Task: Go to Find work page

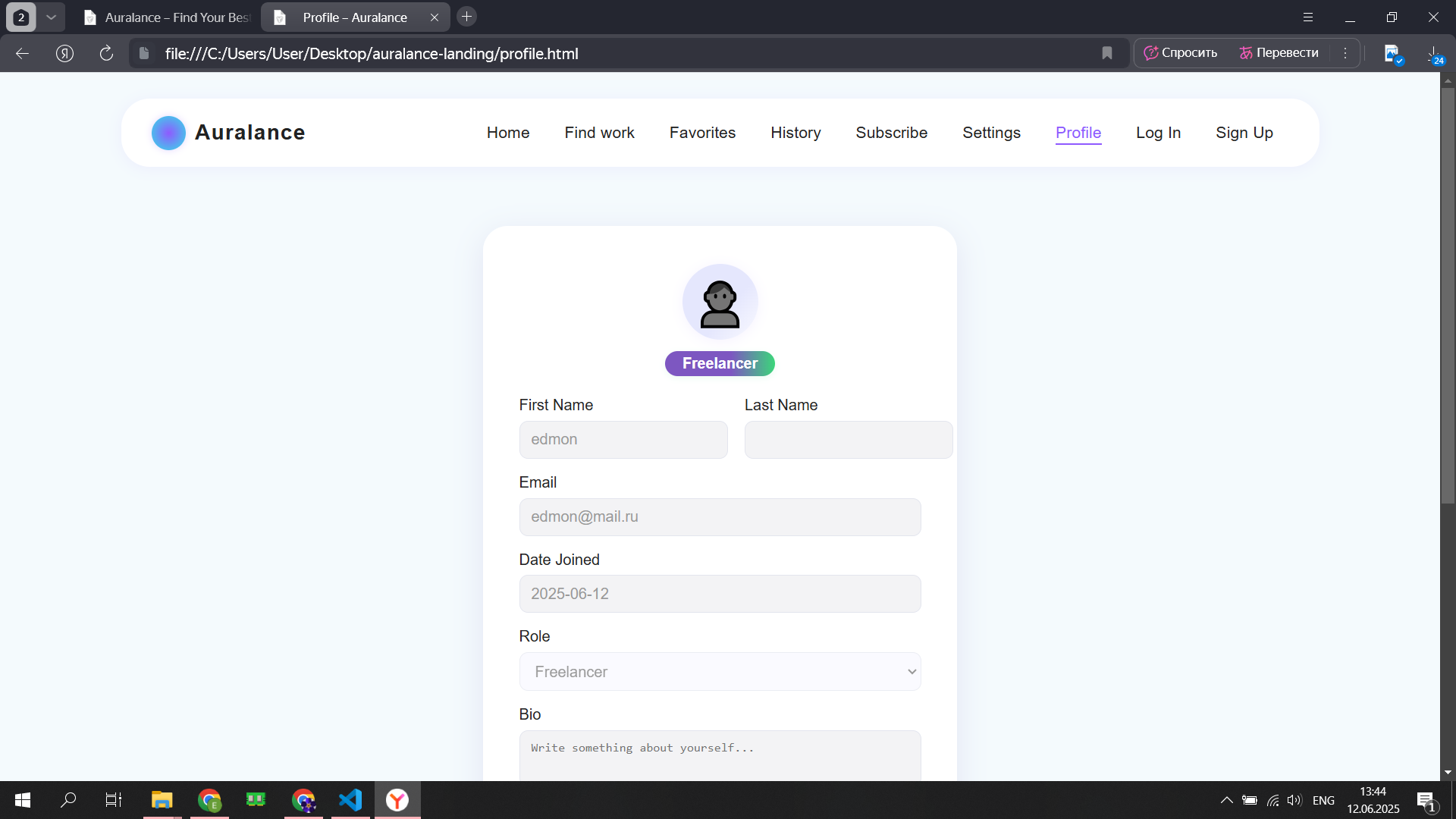Action: click(x=599, y=133)
